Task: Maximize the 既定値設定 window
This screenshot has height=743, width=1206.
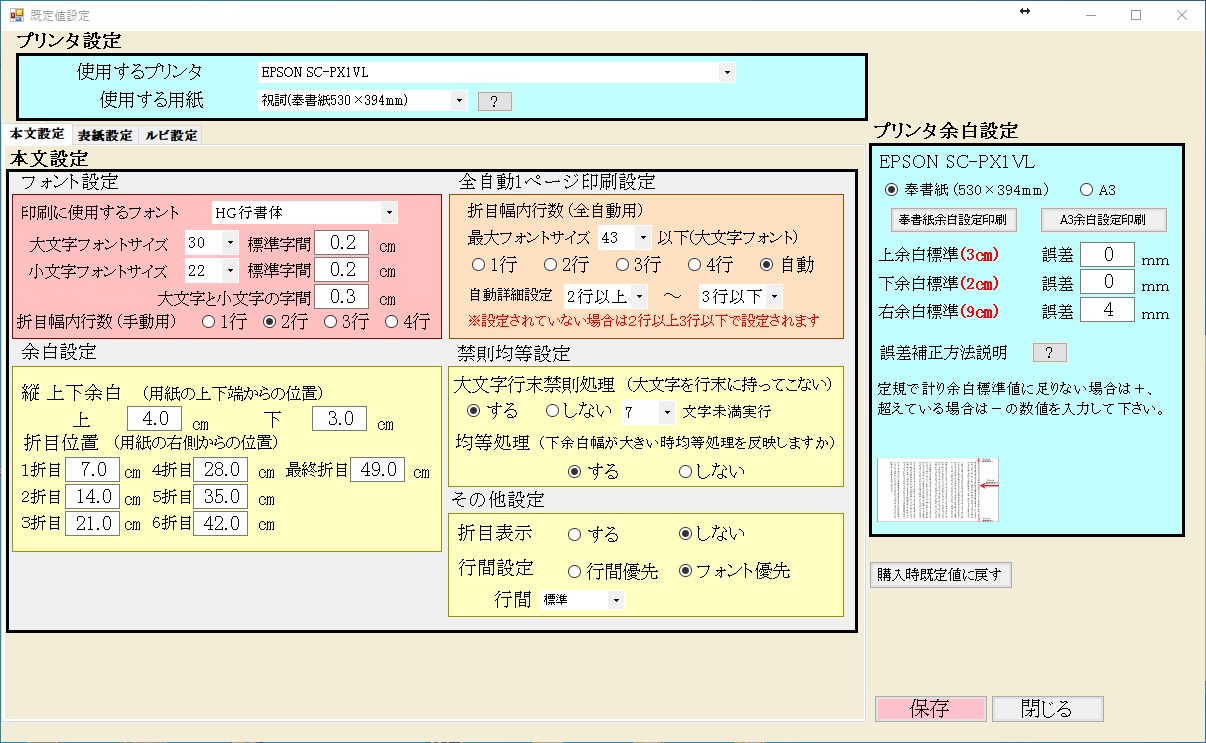Action: pyautogui.click(x=1136, y=15)
